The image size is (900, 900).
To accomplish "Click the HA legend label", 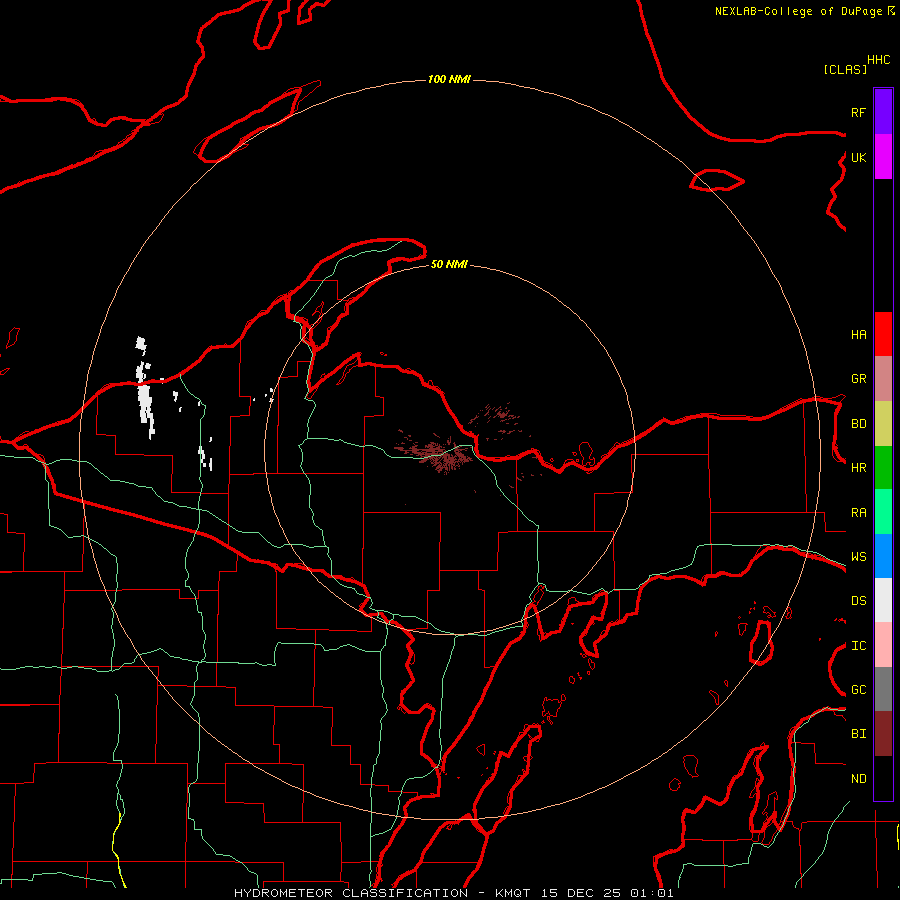I will [858, 334].
